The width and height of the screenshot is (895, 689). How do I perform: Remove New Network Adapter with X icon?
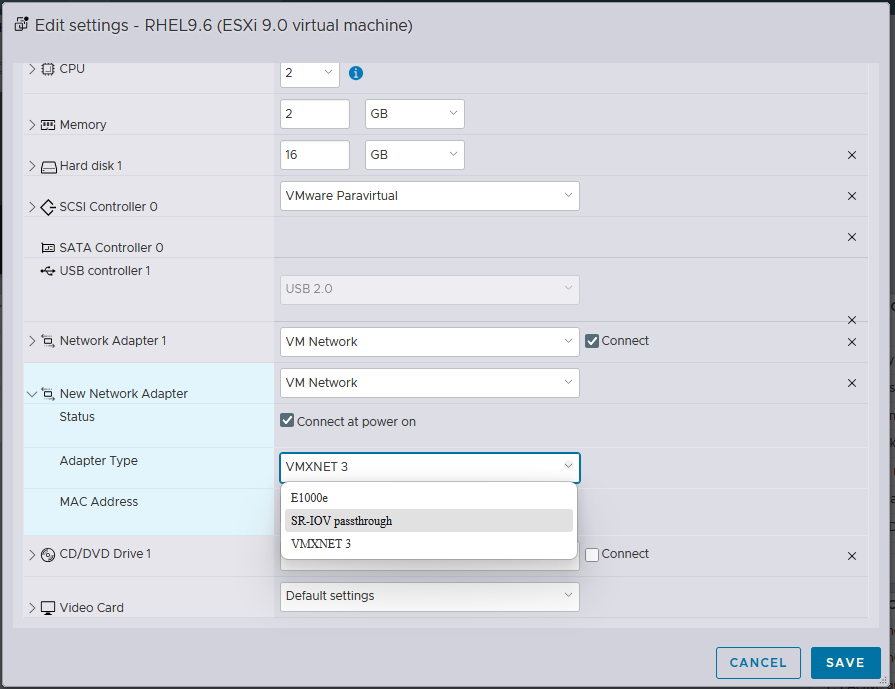tap(852, 383)
